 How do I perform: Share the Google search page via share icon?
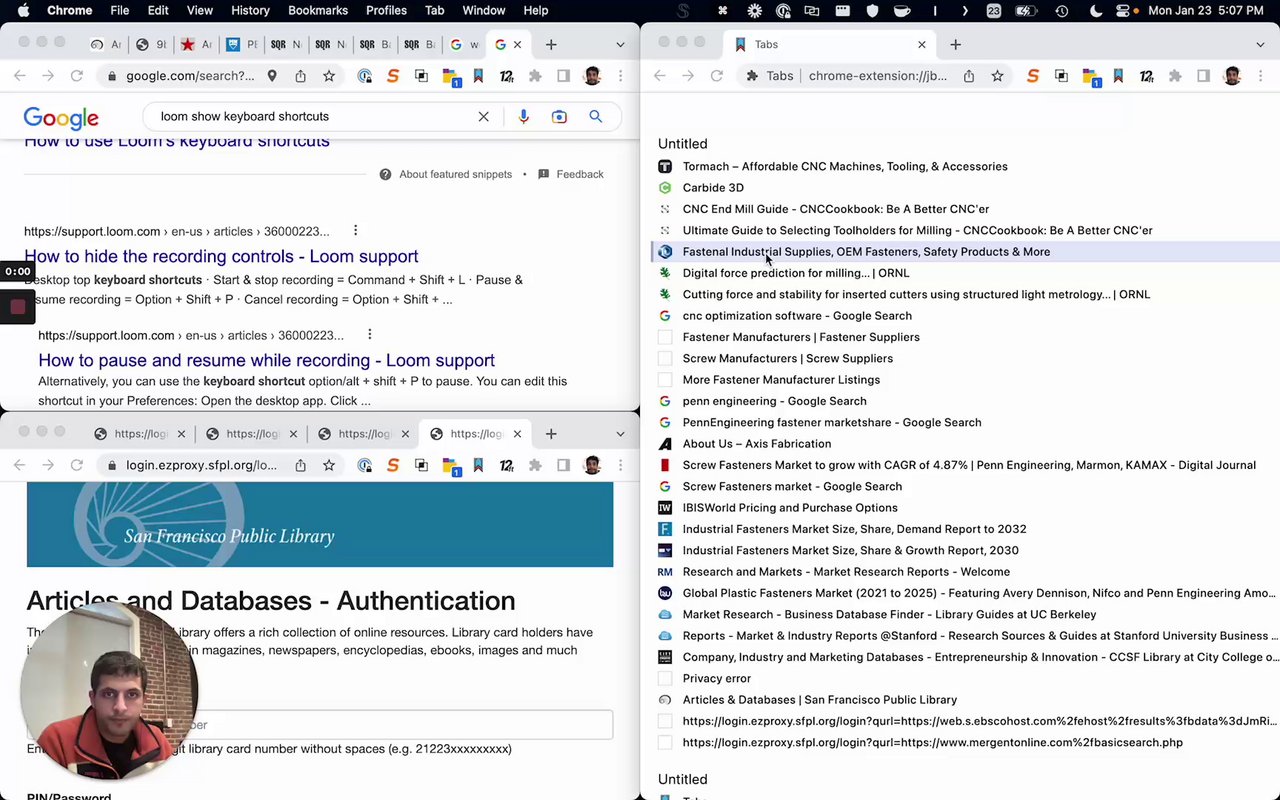[300, 76]
